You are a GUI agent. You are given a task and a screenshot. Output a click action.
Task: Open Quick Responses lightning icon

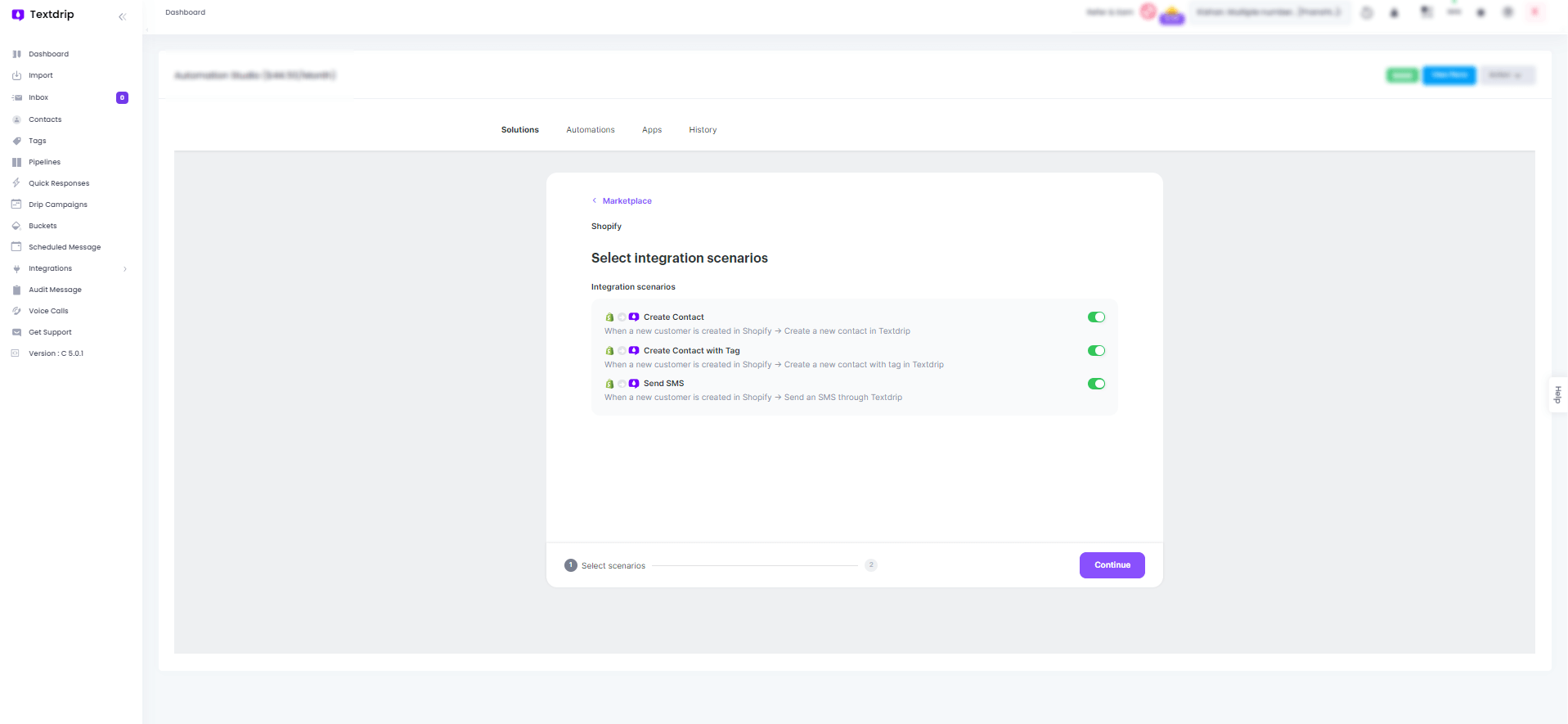[16, 183]
